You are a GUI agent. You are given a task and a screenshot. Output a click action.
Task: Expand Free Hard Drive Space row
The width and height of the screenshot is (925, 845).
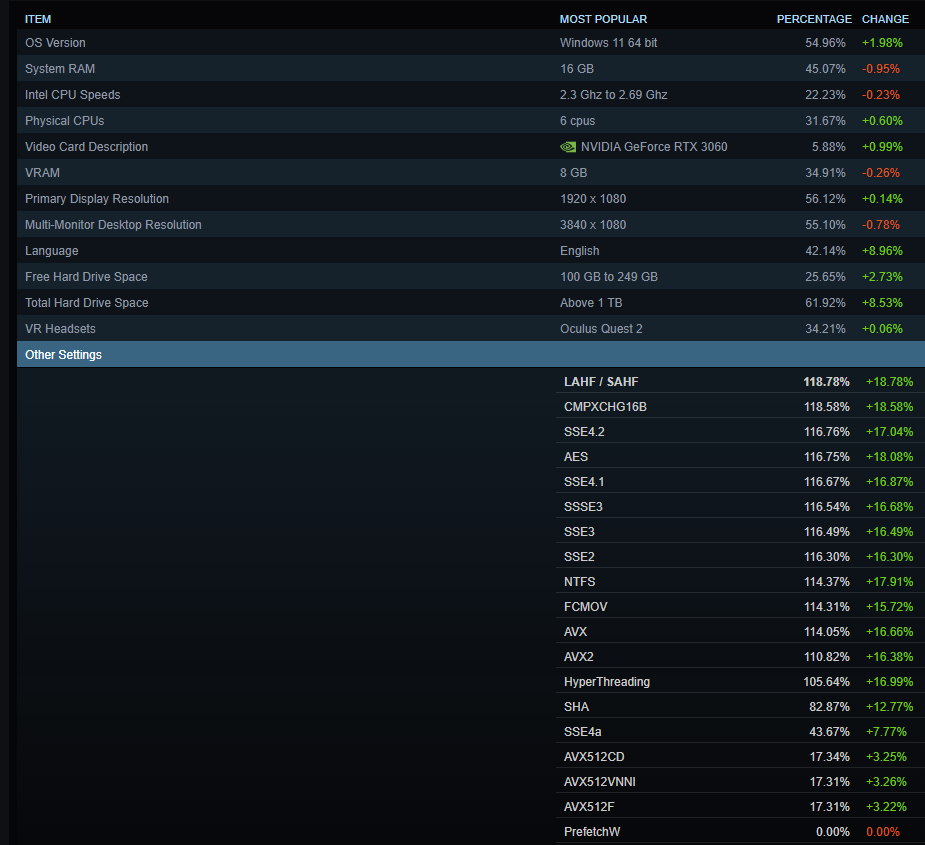[x=86, y=277]
